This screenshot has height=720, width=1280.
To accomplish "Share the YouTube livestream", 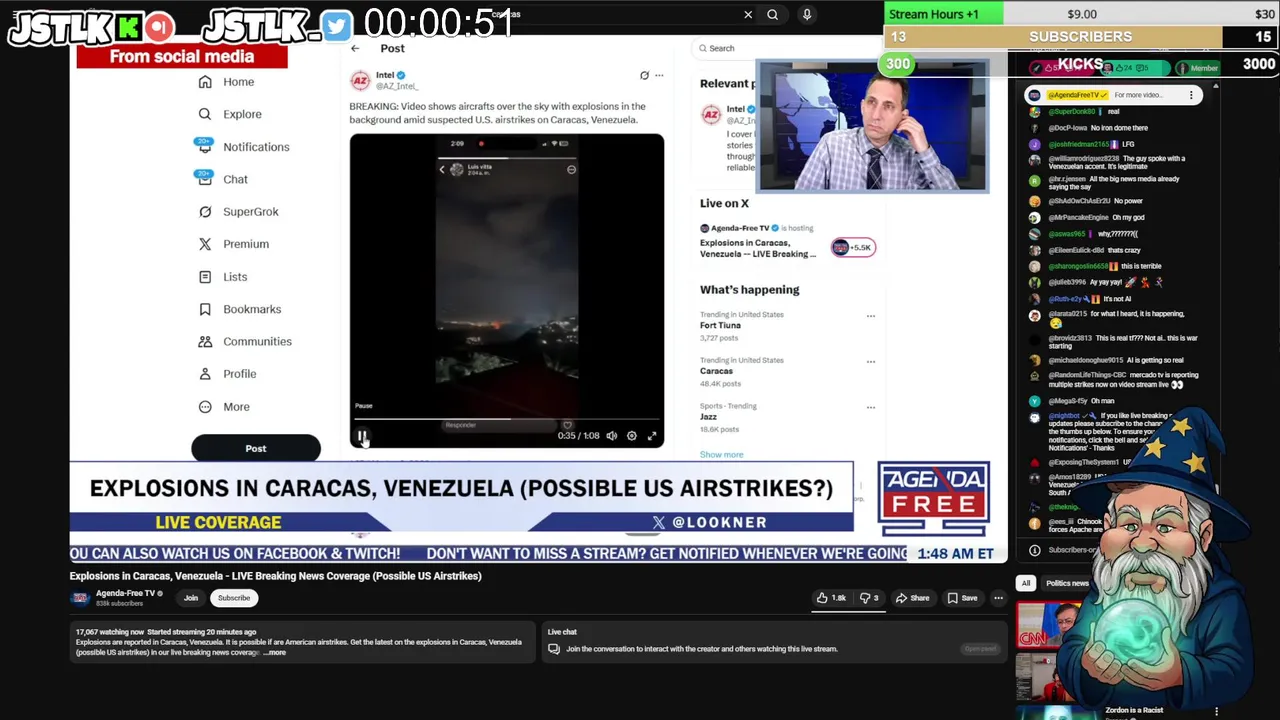I will [912, 598].
